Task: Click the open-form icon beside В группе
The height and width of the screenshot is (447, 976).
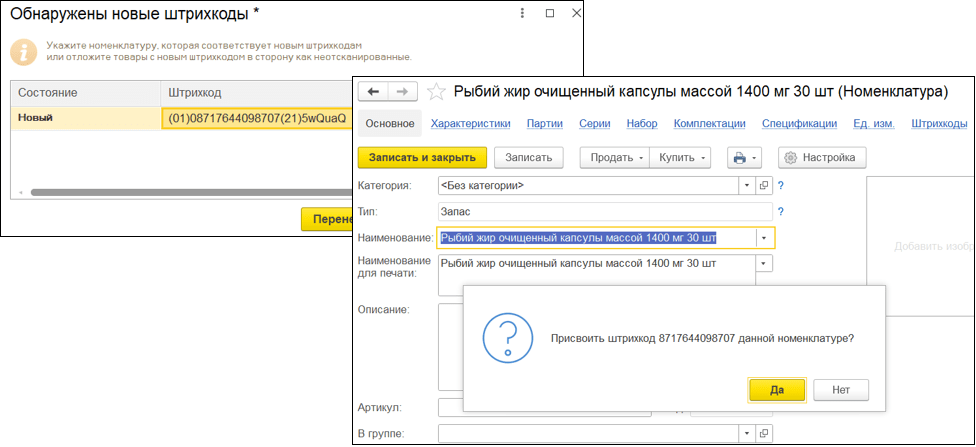Action: [764, 434]
